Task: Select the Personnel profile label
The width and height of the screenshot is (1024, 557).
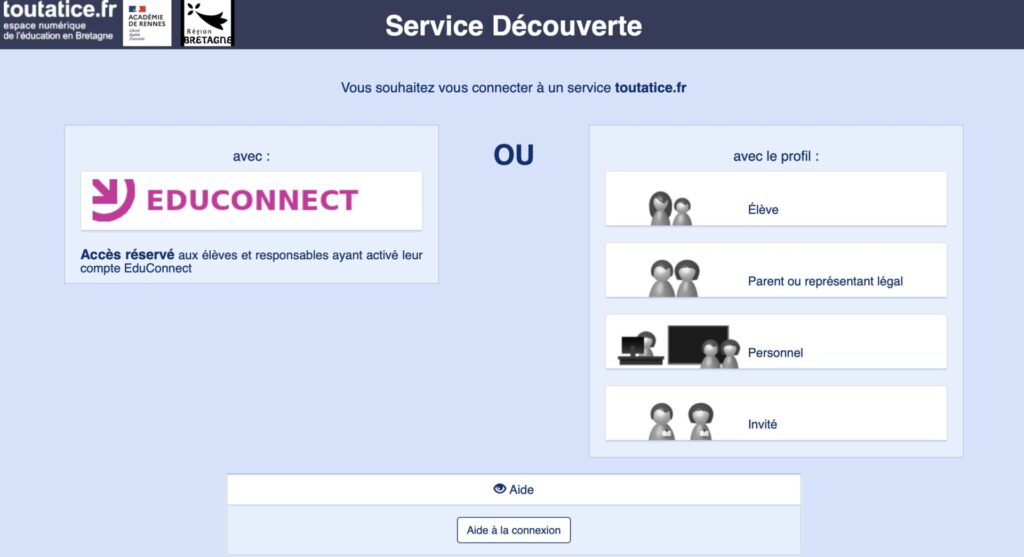Action: coord(775,353)
